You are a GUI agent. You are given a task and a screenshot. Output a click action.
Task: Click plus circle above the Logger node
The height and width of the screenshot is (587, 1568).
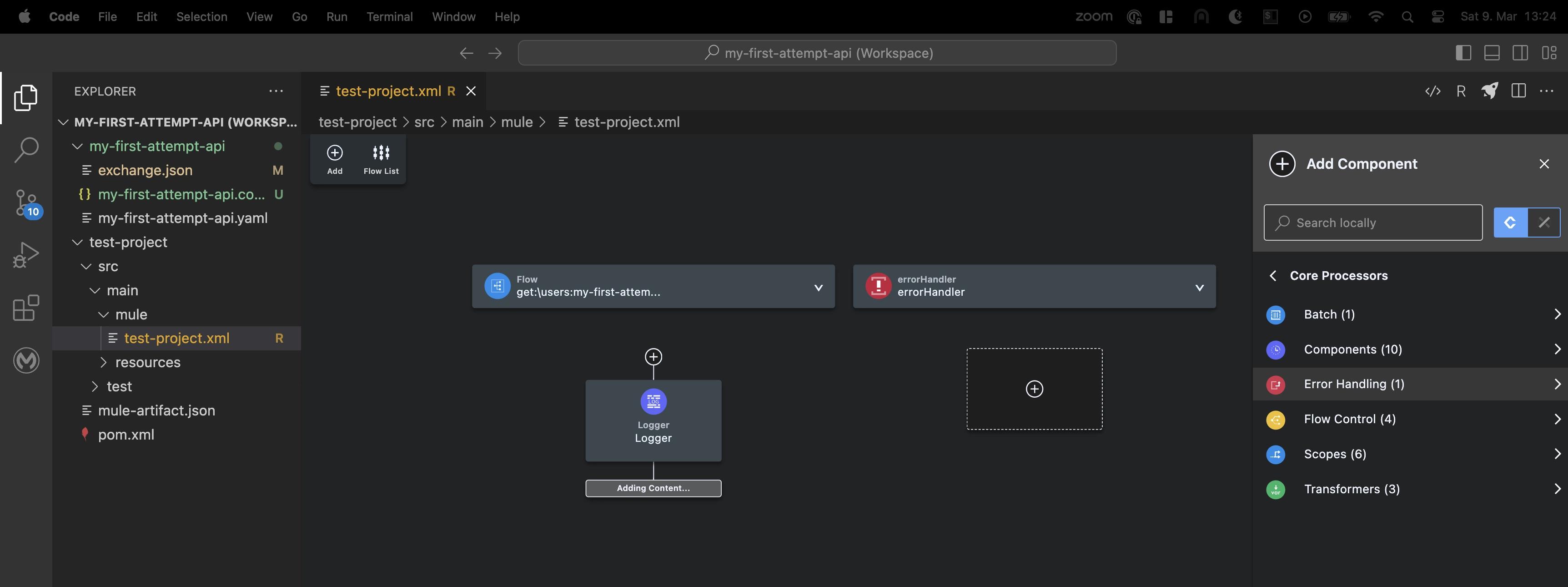(x=653, y=356)
